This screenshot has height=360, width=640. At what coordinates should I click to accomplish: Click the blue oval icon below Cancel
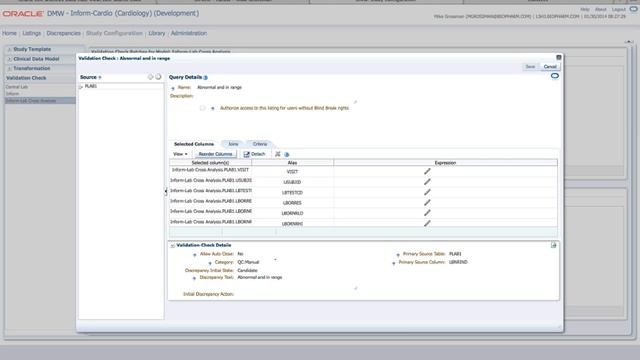[x=555, y=76]
